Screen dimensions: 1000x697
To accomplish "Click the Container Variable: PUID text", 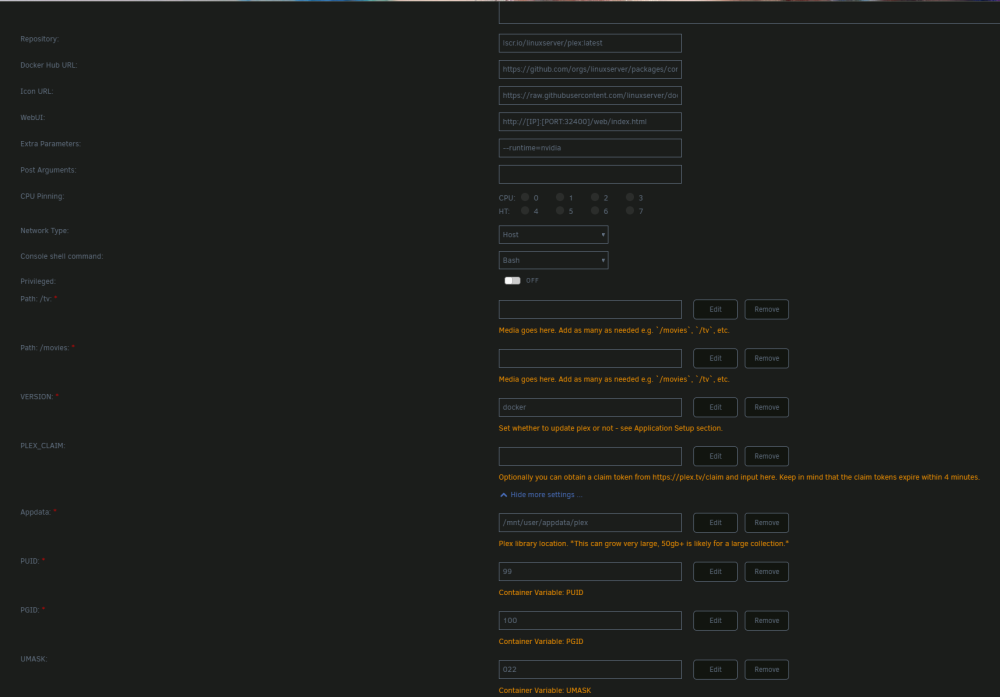I will [541, 593].
